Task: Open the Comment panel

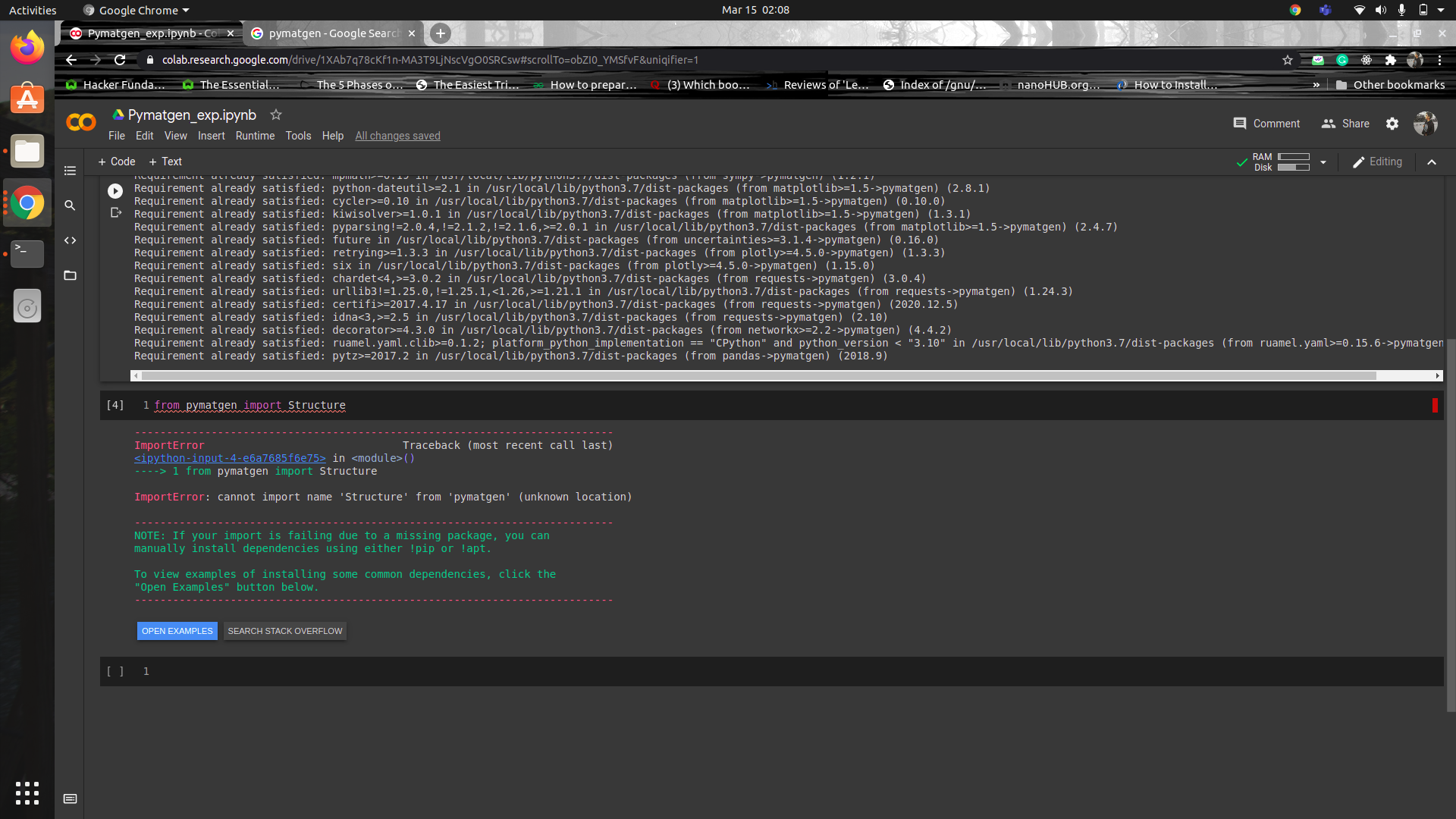Action: point(1266,123)
